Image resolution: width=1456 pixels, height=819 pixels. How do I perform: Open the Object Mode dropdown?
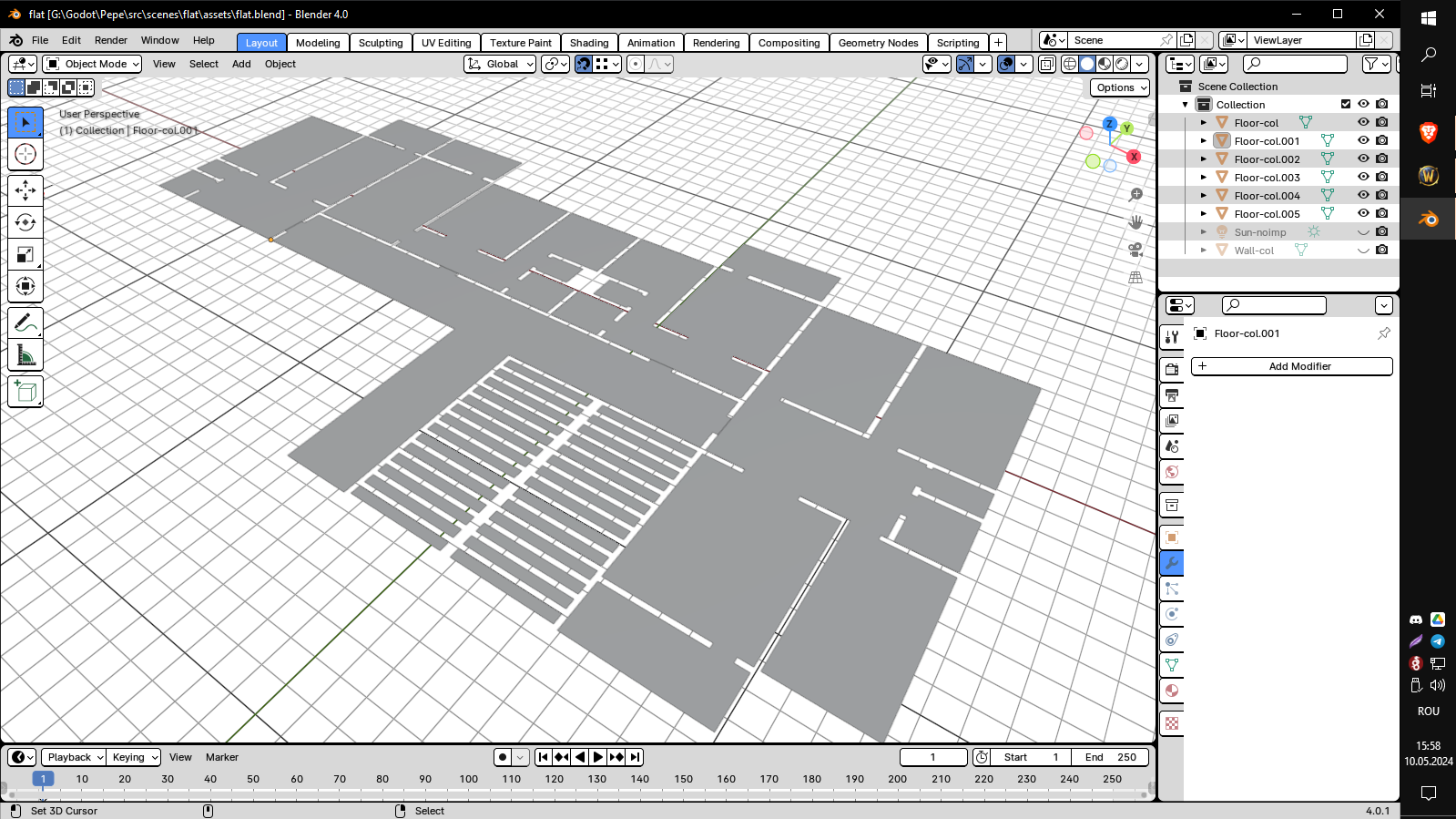click(x=92, y=64)
